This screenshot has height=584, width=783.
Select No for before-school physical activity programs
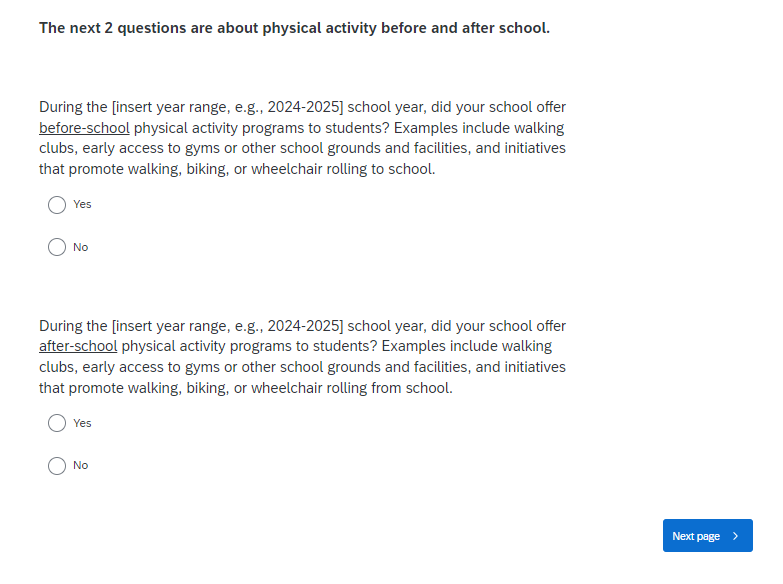click(57, 247)
